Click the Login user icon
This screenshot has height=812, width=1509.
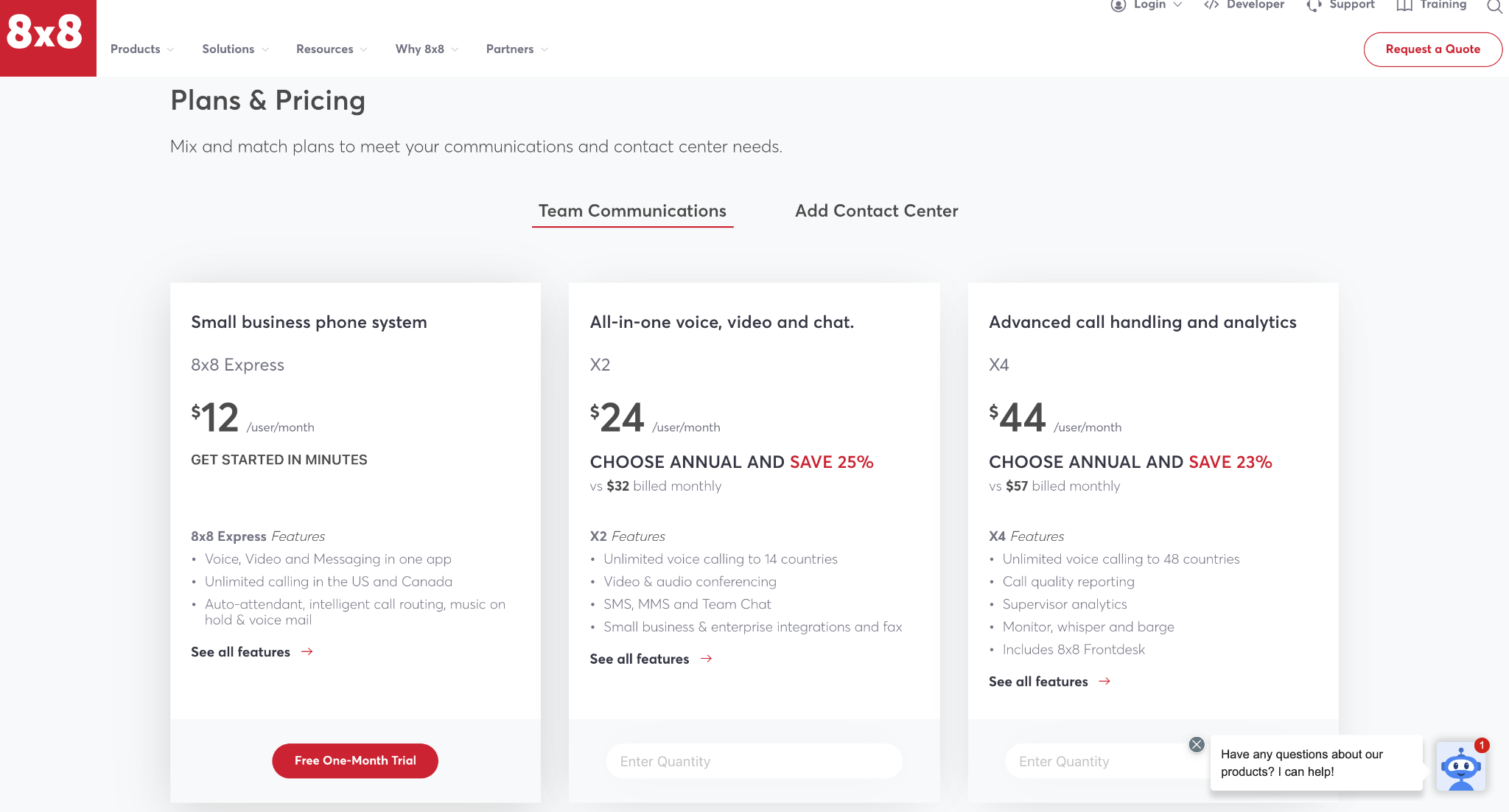pos(1118,5)
